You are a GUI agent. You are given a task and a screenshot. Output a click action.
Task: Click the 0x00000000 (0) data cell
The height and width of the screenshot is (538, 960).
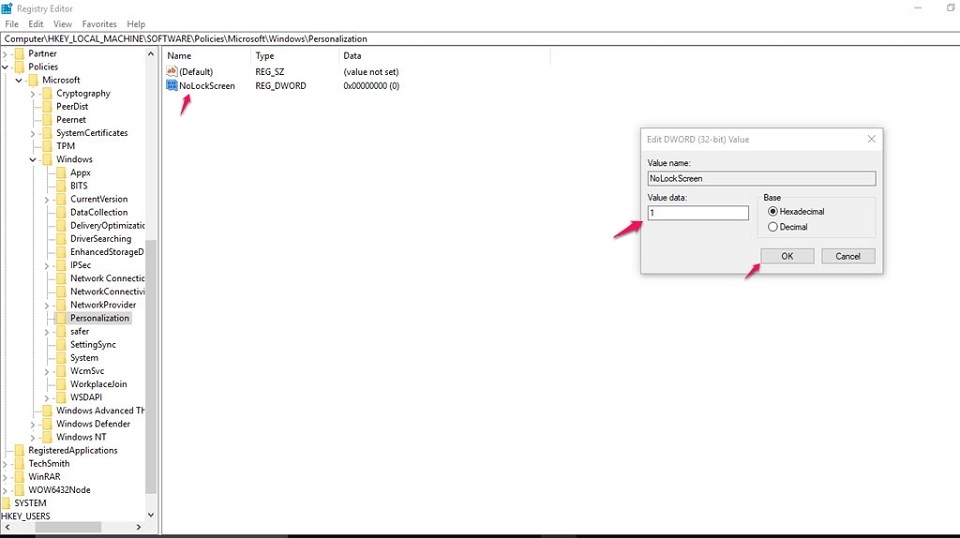371,86
